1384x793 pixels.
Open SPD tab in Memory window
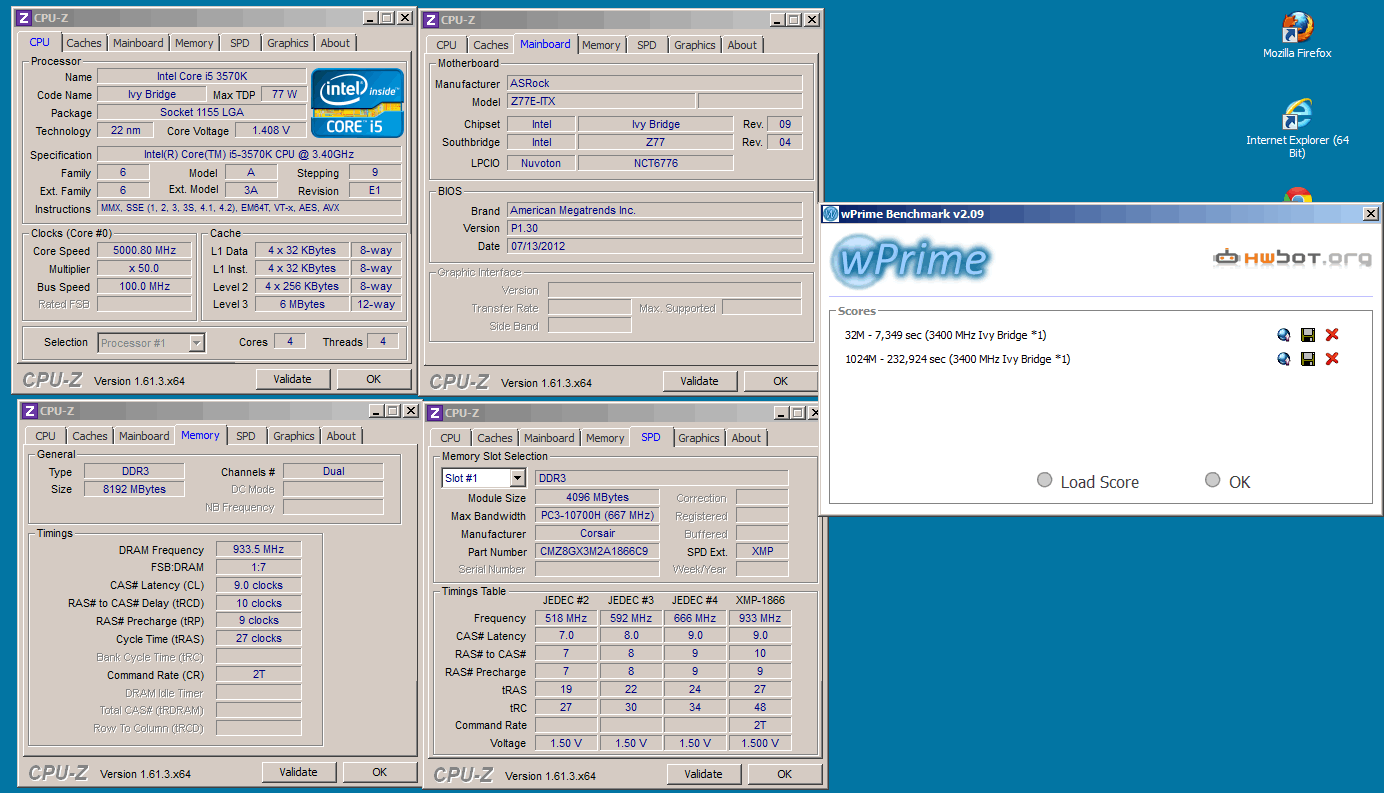pos(246,436)
